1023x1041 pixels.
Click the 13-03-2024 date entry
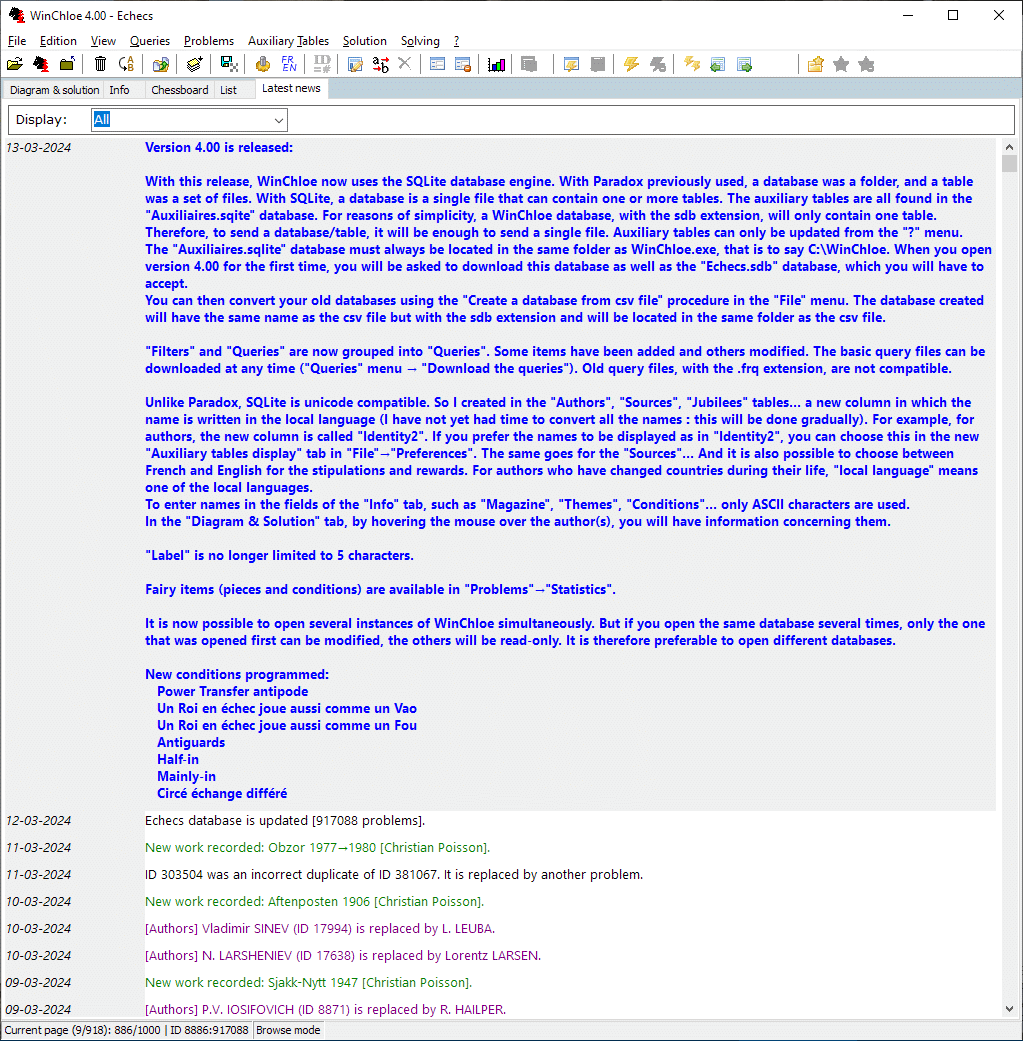(39, 147)
